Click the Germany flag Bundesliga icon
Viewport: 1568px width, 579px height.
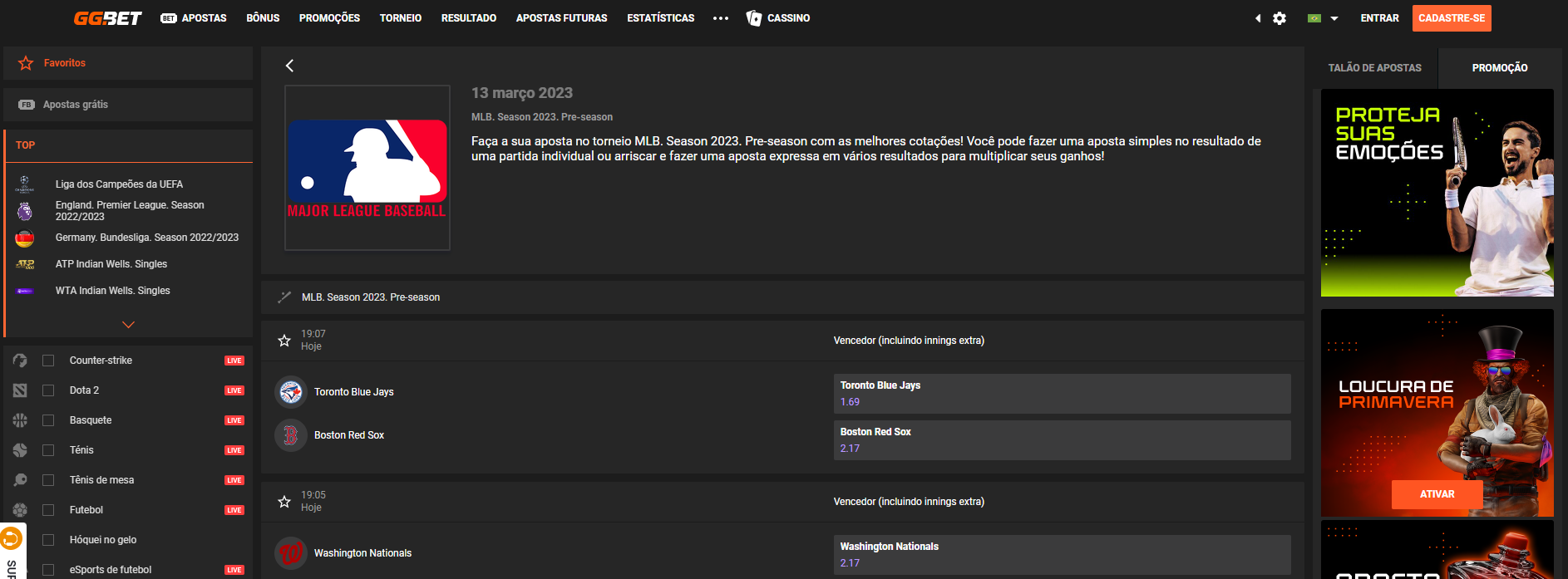tap(25, 238)
